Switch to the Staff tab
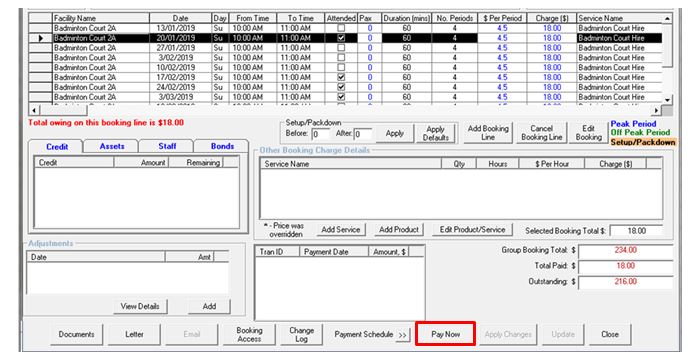Viewport: 694px width, 362px height. click(x=167, y=146)
